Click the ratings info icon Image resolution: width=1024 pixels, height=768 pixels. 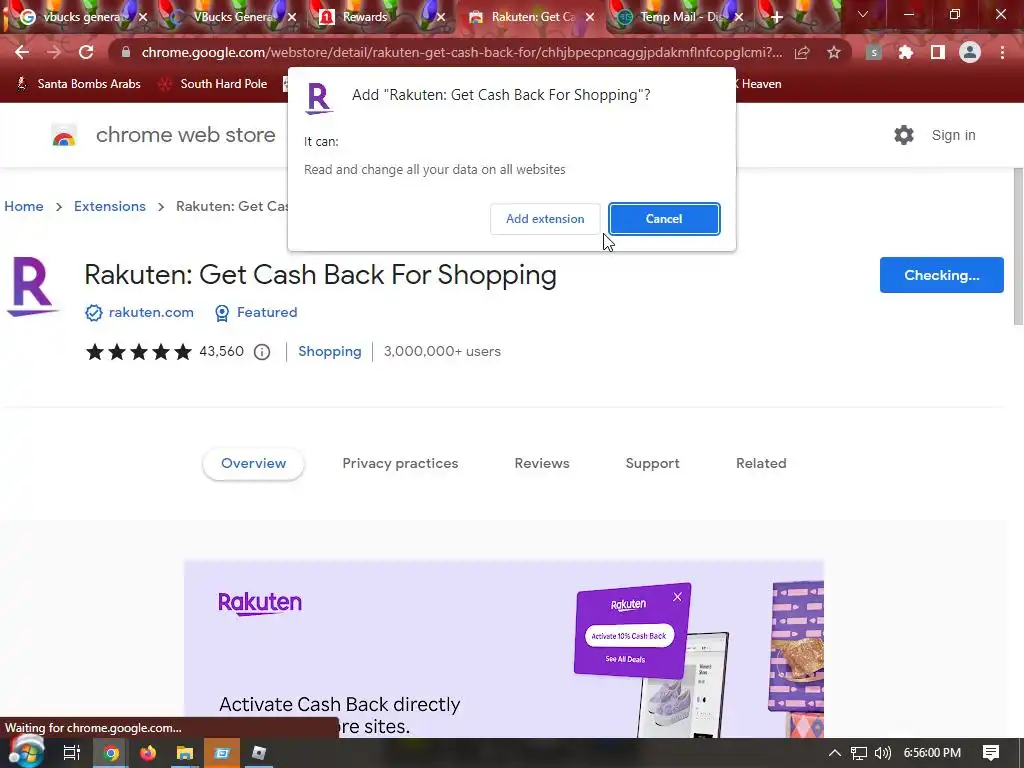point(262,352)
